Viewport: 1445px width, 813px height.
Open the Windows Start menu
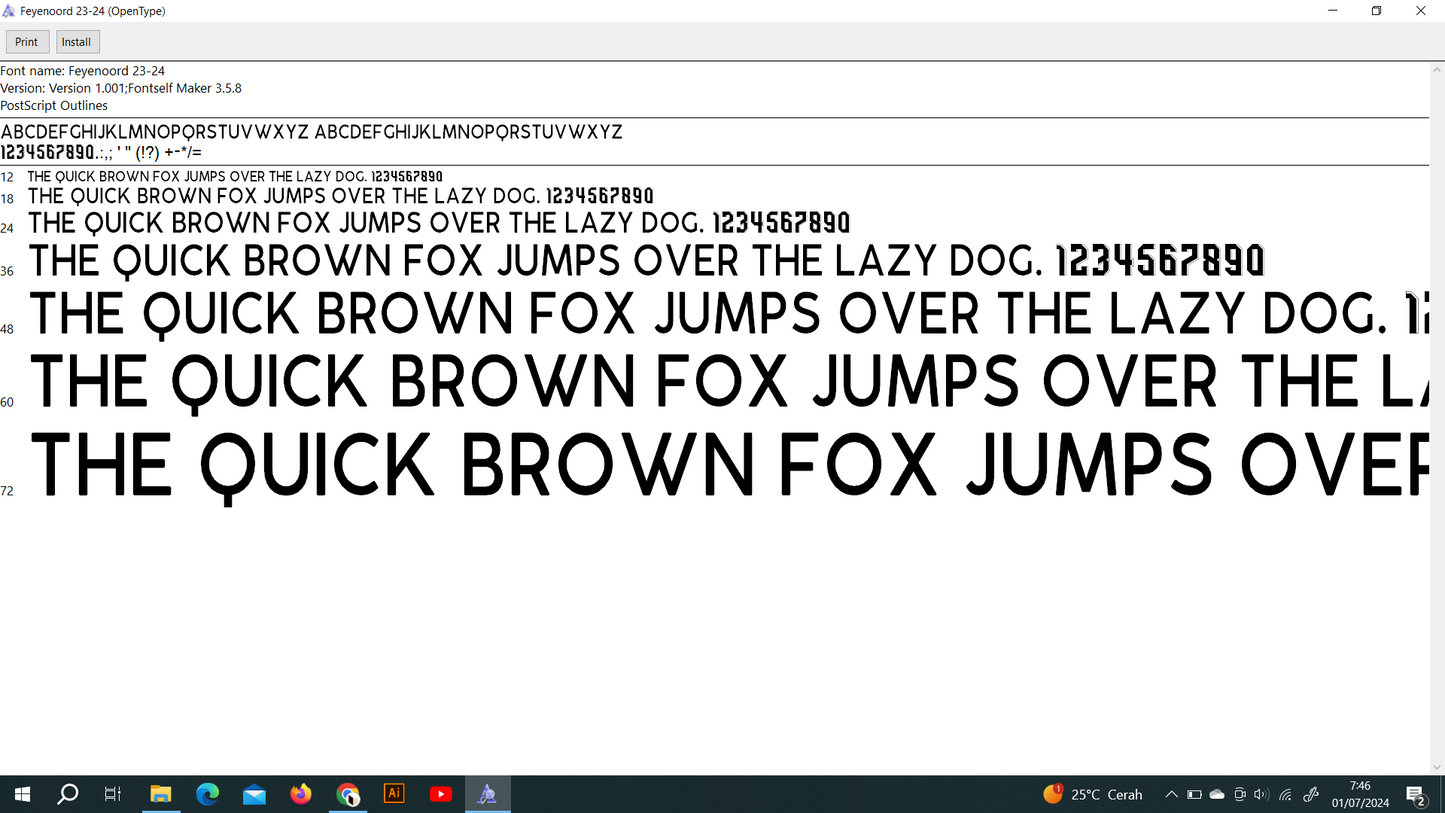tap(22, 794)
